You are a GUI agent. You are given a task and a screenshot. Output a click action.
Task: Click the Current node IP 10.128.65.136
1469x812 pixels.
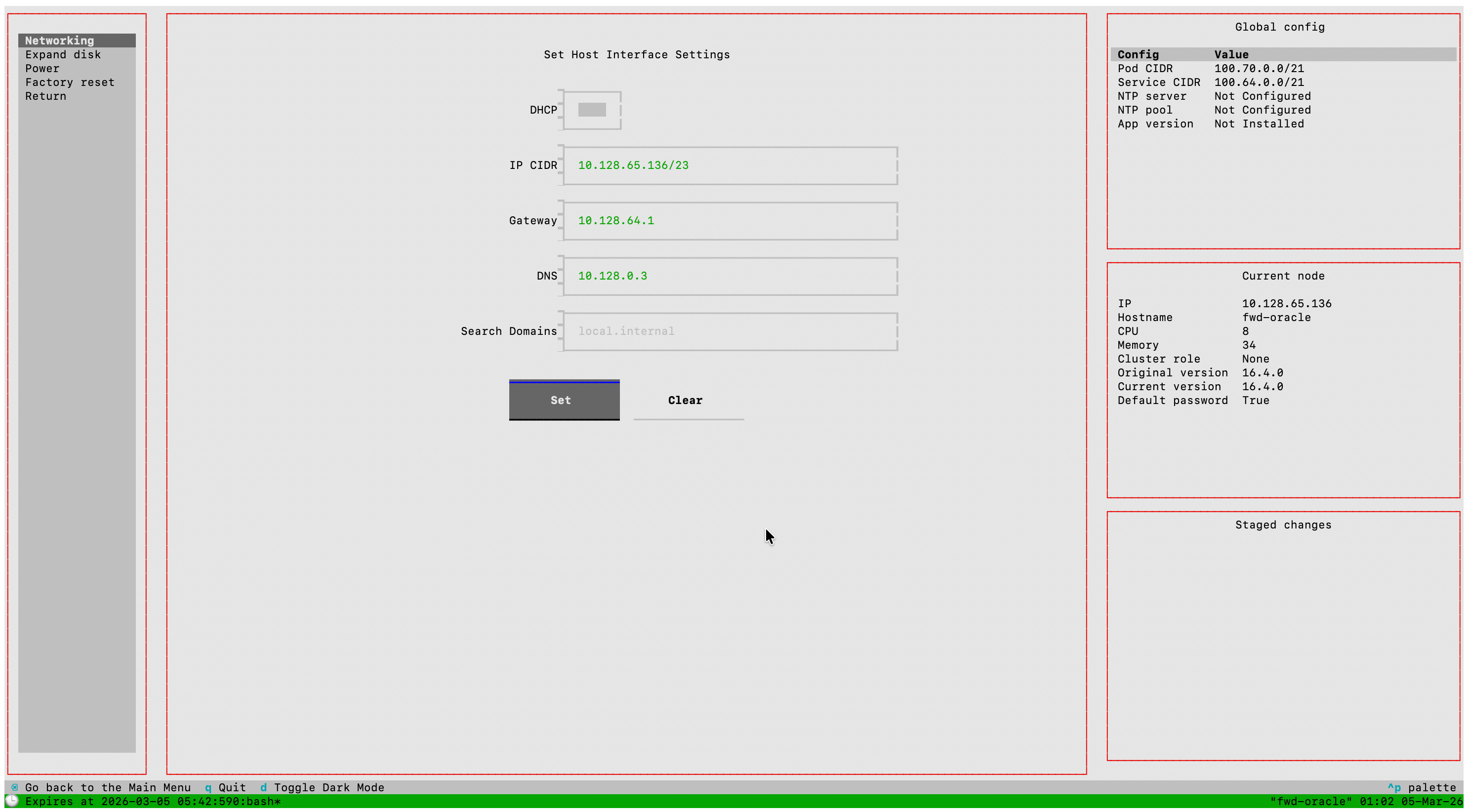pos(1287,303)
